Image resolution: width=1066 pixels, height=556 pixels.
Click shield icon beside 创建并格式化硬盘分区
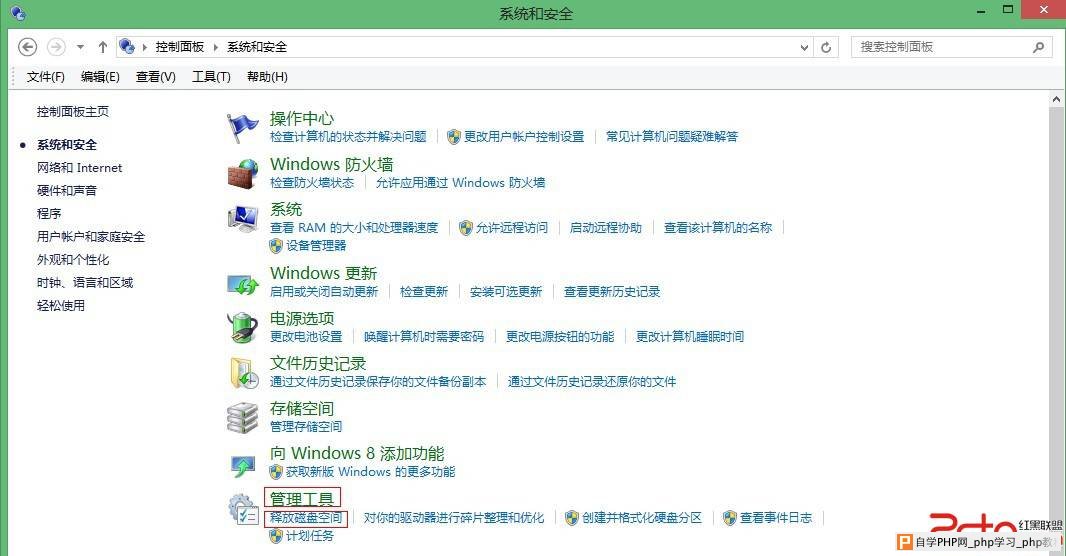click(572, 518)
